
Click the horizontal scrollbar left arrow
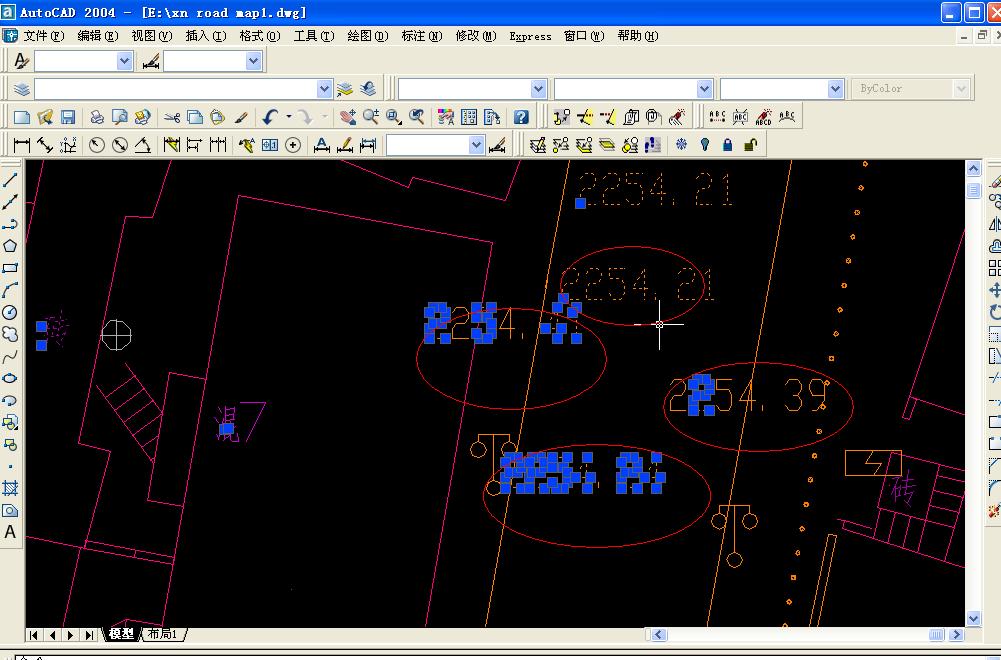[x=658, y=634]
